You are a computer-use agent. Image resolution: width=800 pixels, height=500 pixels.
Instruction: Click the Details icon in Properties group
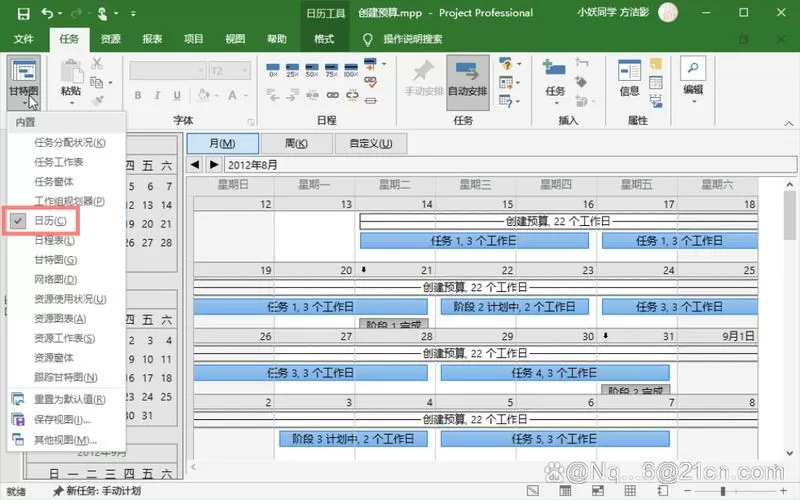pyautogui.click(x=656, y=82)
